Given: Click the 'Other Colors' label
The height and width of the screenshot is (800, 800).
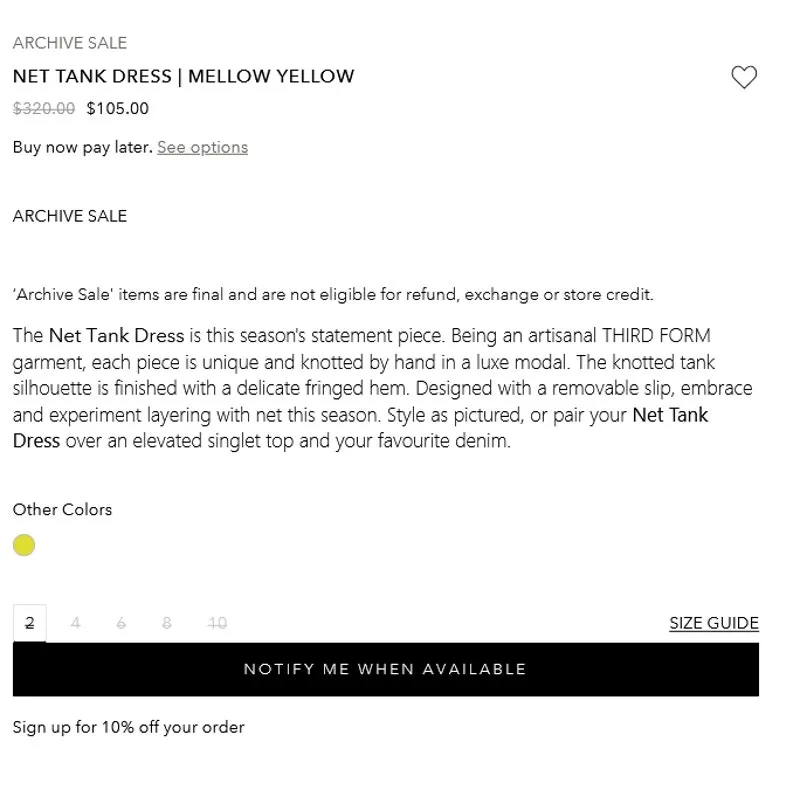Looking at the screenshot, I should (62, 509).
